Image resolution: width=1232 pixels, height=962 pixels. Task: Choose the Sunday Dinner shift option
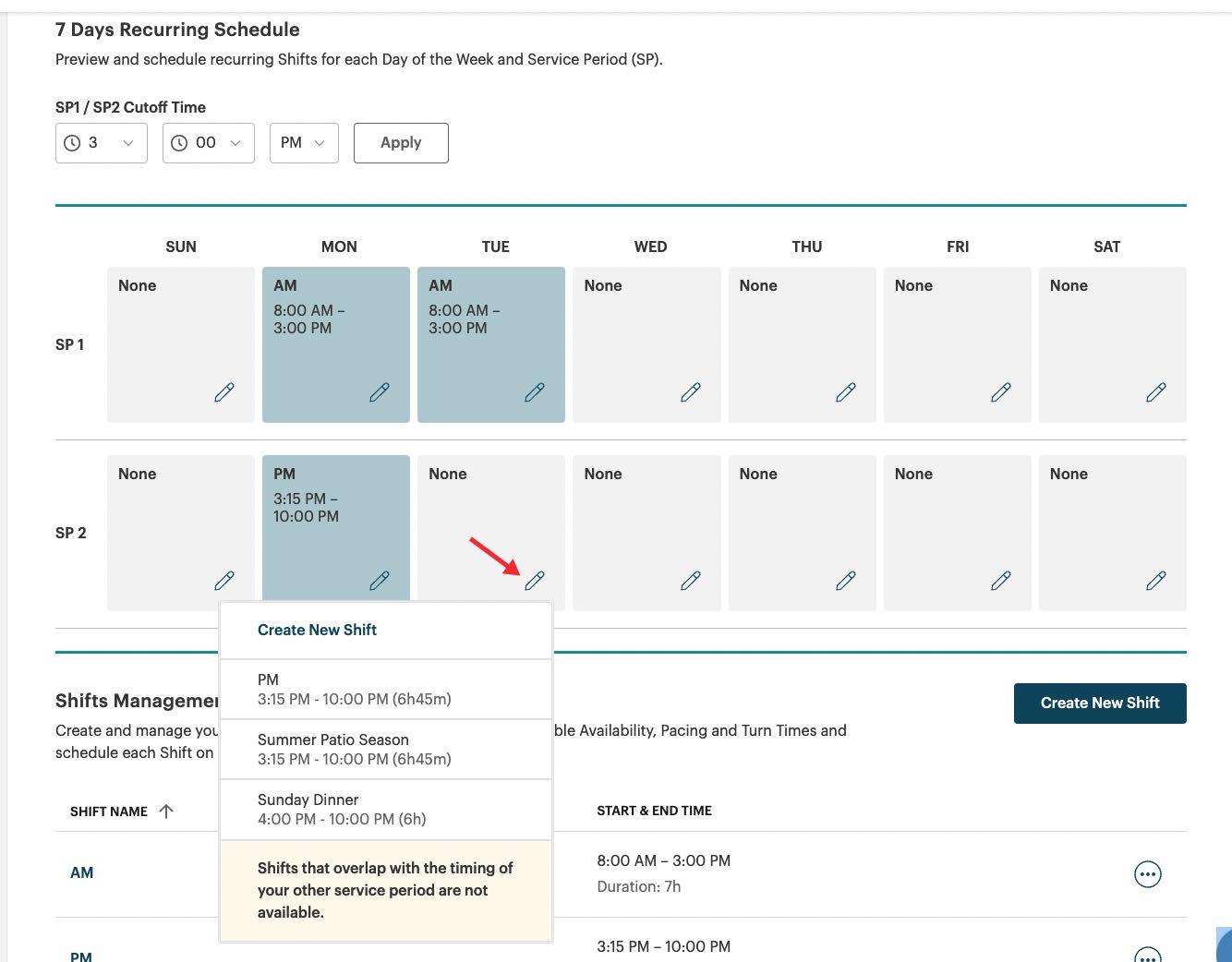pos(341,809)
